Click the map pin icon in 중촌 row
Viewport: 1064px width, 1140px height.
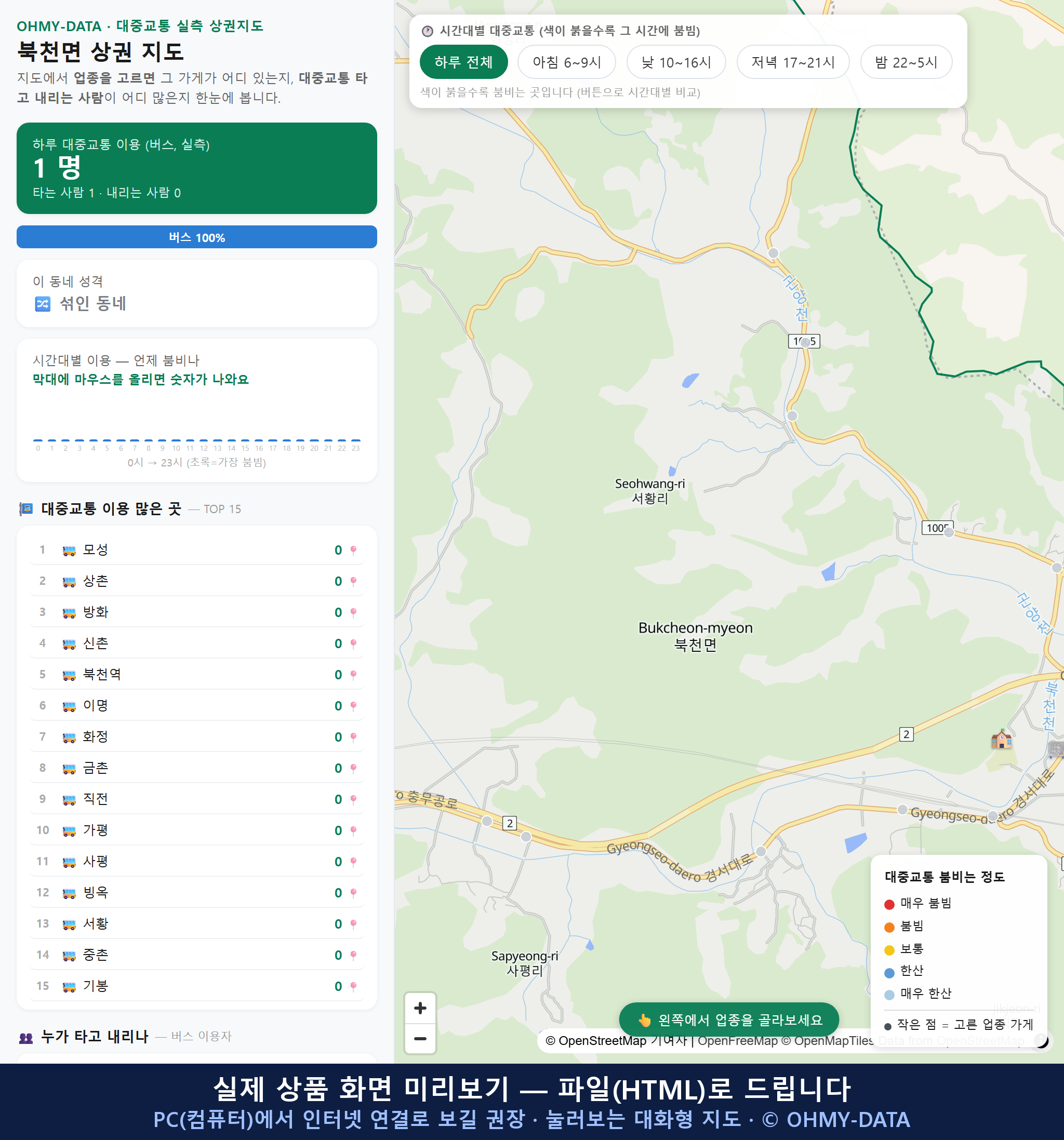(x=353, y=955)
